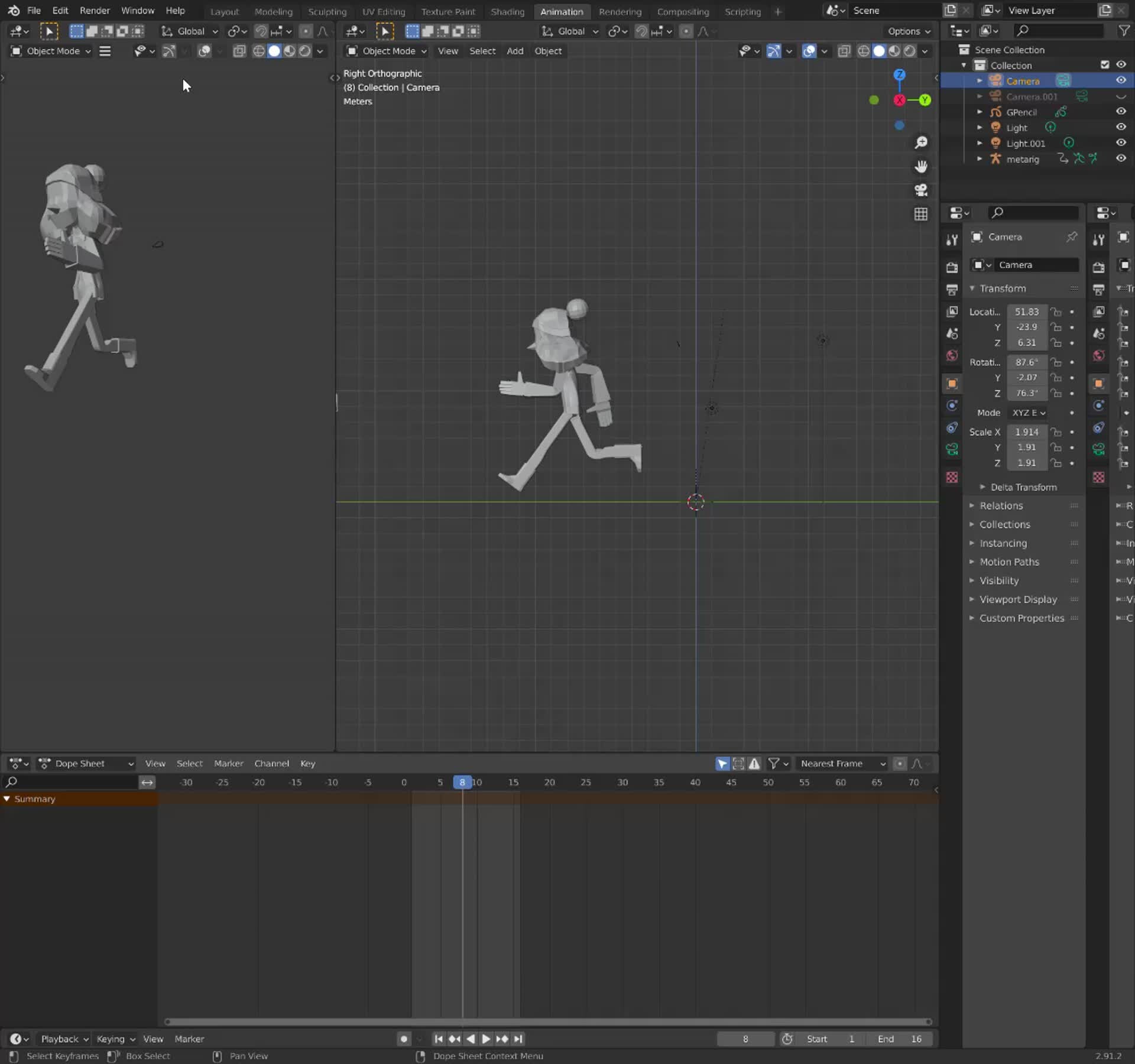Switch to camera view using camera icon

pyautogui.click(x=920, y=190)
